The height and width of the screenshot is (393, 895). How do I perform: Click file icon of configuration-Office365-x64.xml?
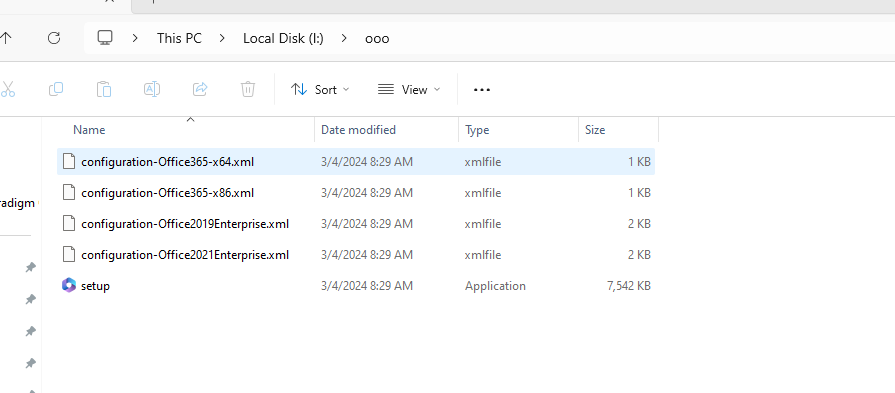(x=68, y=162)
